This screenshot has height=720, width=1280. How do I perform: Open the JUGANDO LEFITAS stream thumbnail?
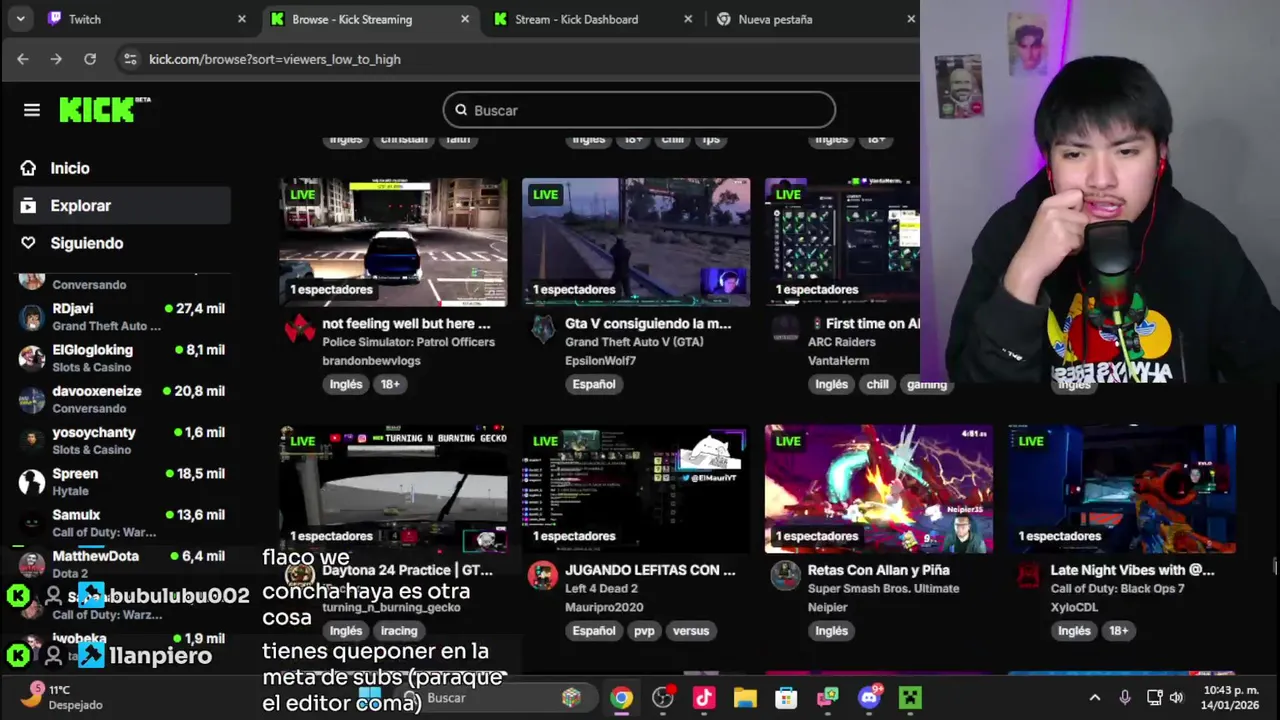636,488
